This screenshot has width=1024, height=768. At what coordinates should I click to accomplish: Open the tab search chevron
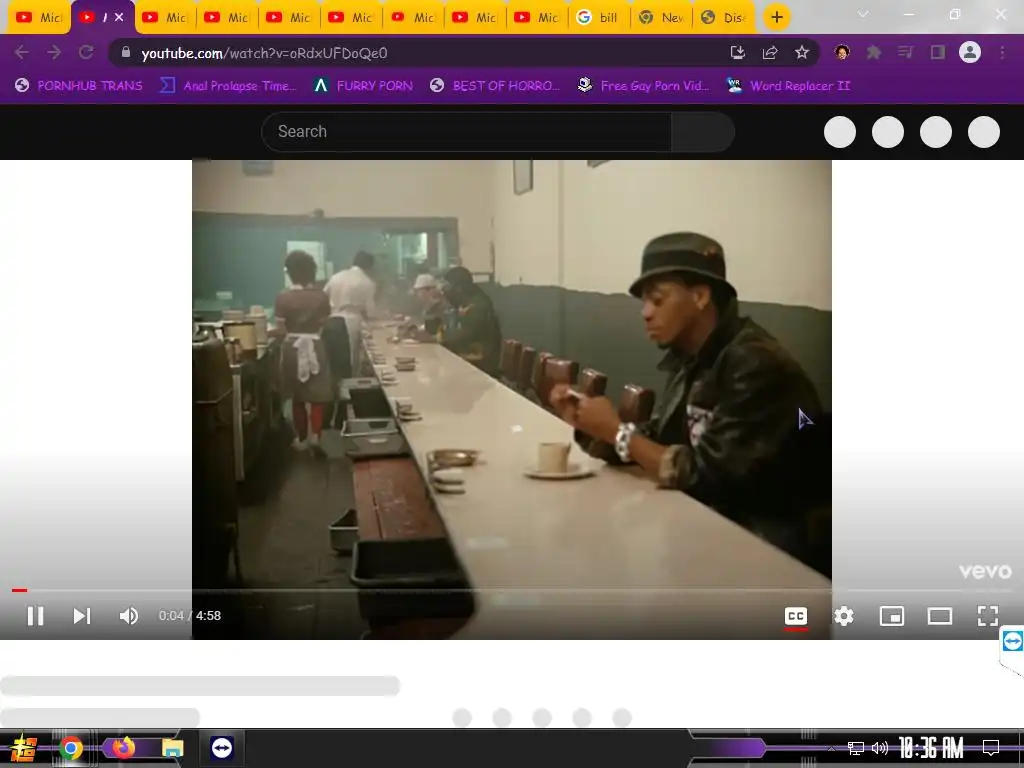[x=863, y=14]
